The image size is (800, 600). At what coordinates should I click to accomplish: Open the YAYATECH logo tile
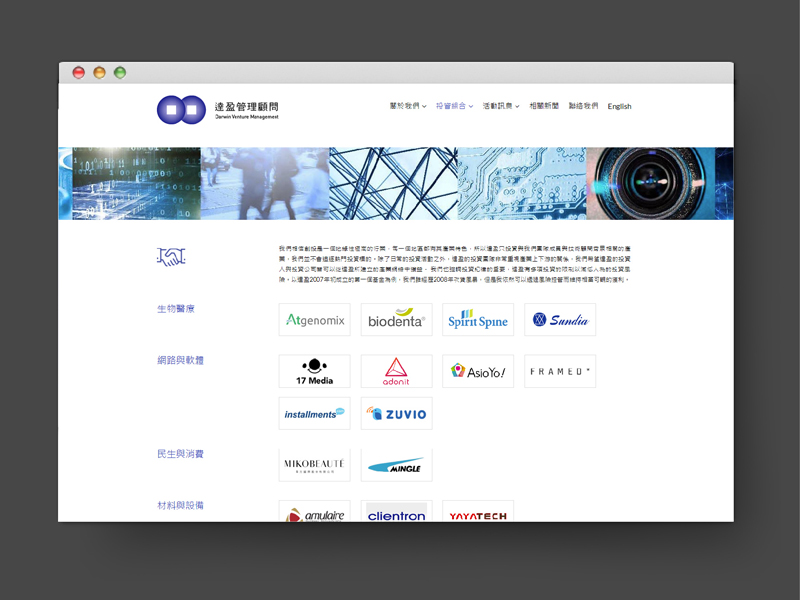click(478, 511)
